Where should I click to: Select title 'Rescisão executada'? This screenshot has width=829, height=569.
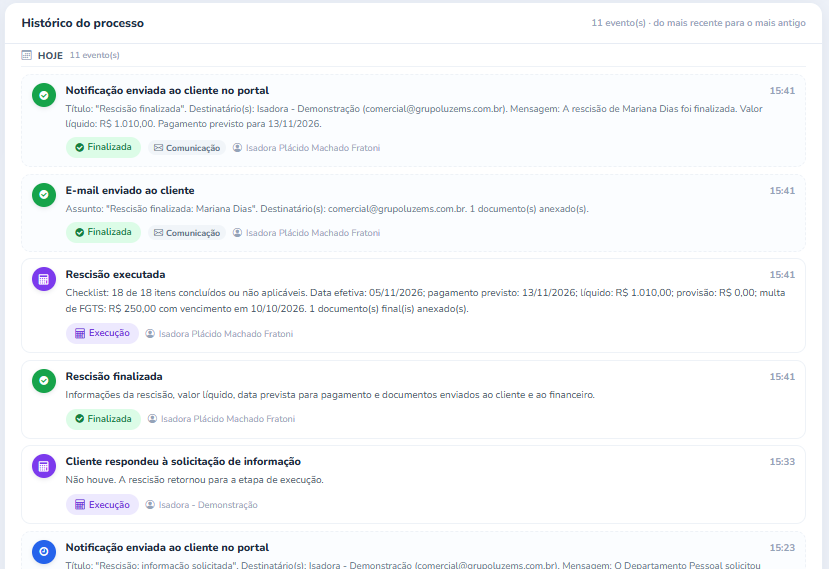(x=115, y=274)
